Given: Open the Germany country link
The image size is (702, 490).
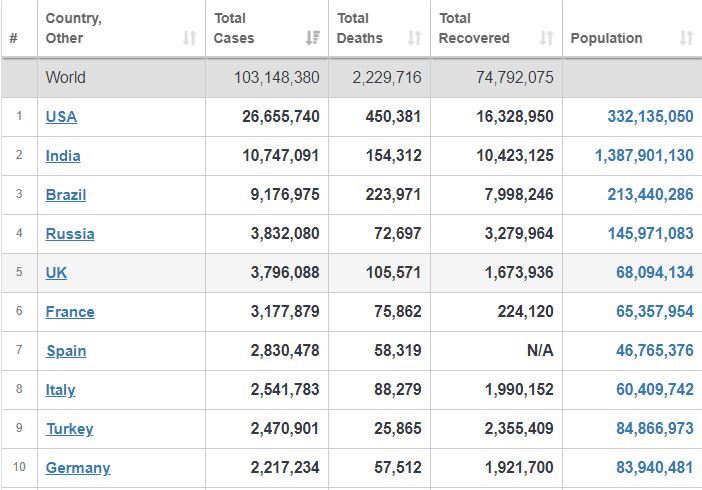Looking at the screenshot, I should [x=78, y=468].
